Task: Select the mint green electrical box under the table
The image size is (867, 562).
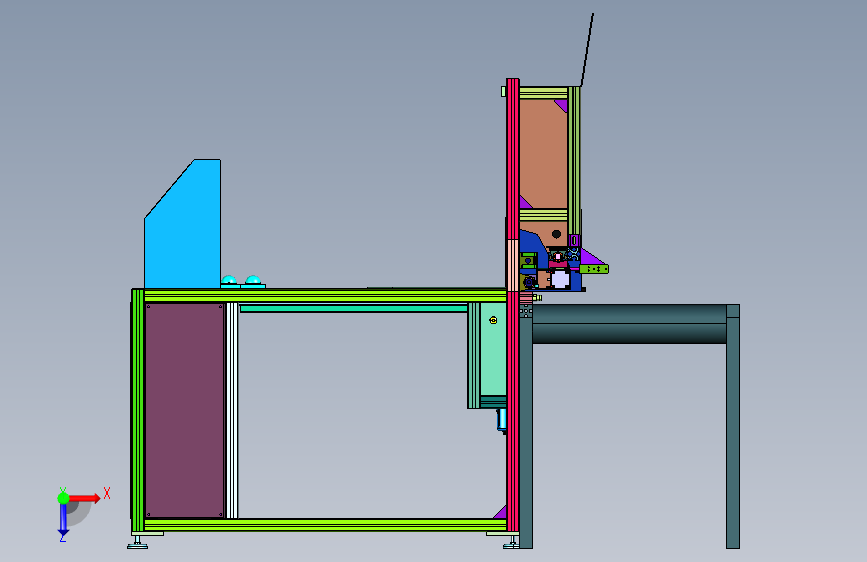Action: click(x=493, y=349)
